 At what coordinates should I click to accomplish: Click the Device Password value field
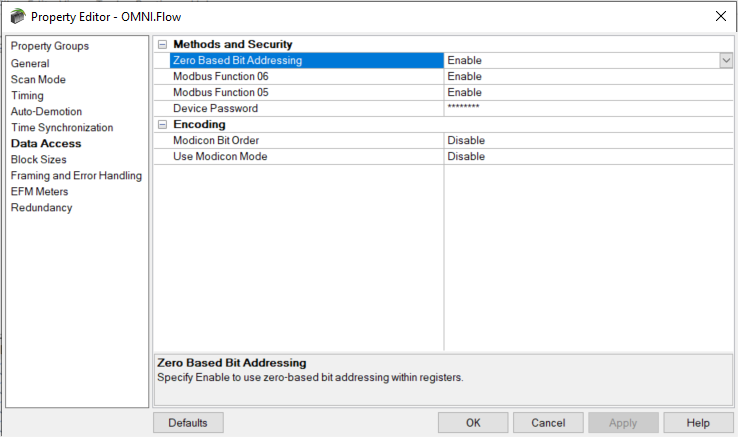pyautogui.click(x=588, y=108)
